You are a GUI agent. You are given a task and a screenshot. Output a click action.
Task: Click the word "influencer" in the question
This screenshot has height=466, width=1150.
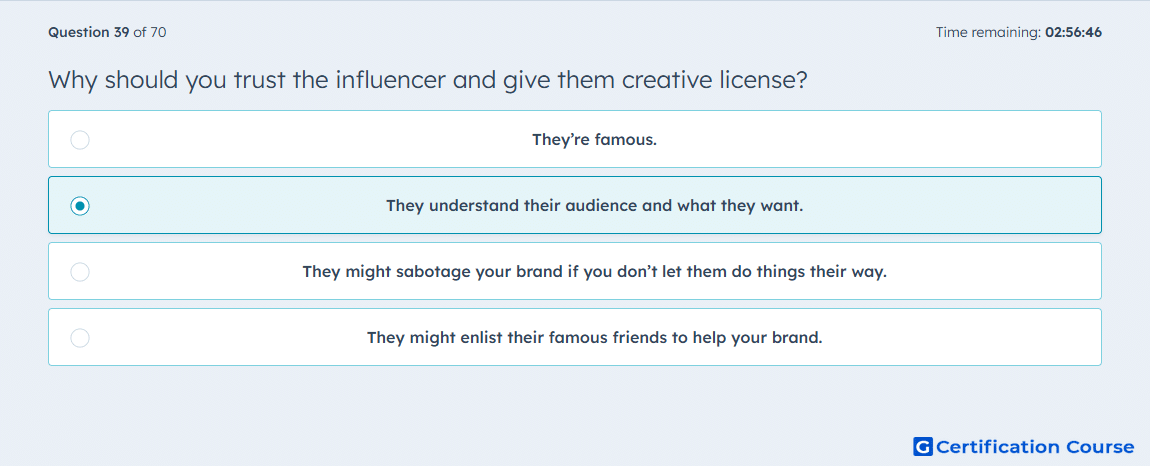[390, 79]
